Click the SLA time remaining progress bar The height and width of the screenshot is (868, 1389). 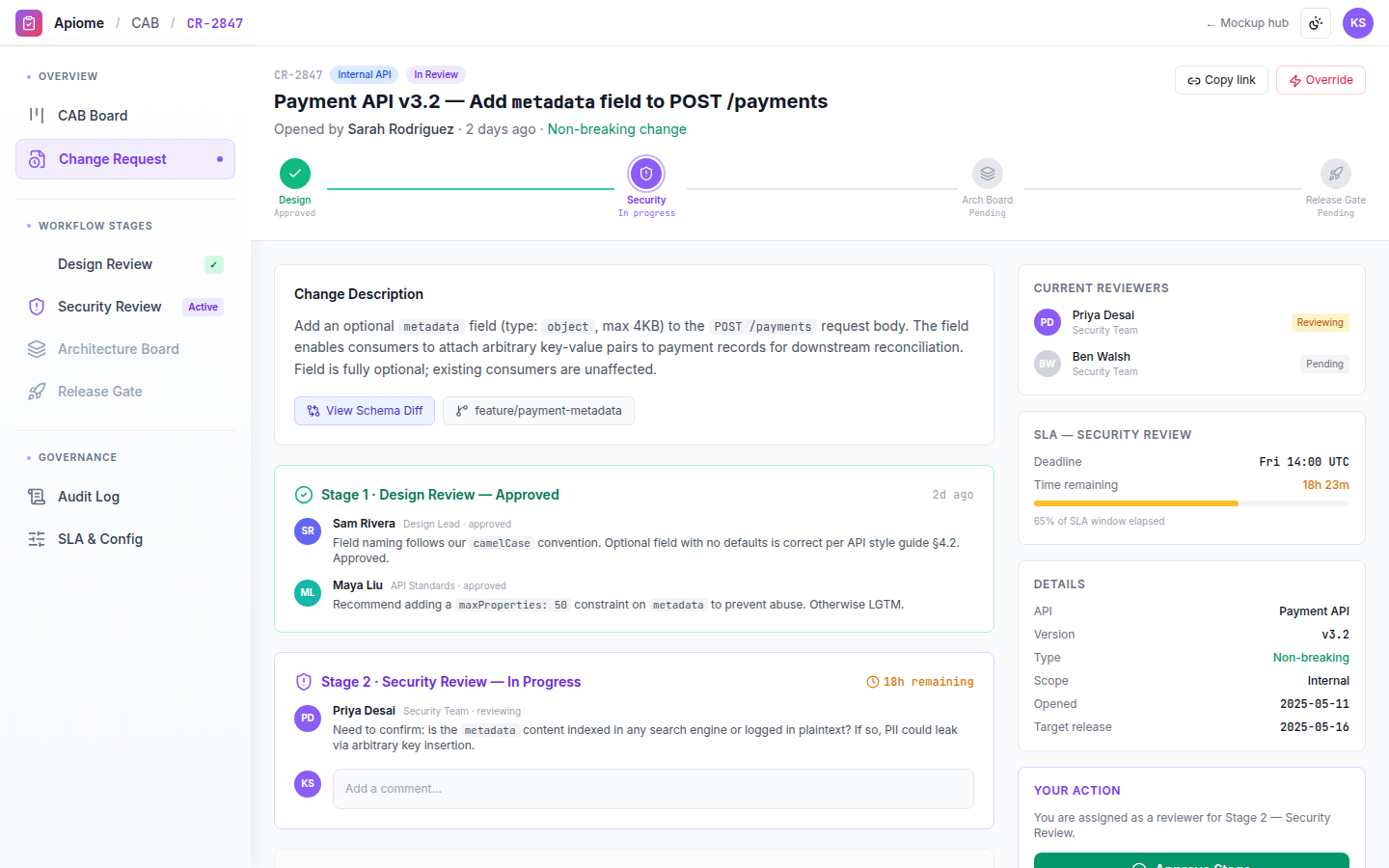[x=1191, y=503]
